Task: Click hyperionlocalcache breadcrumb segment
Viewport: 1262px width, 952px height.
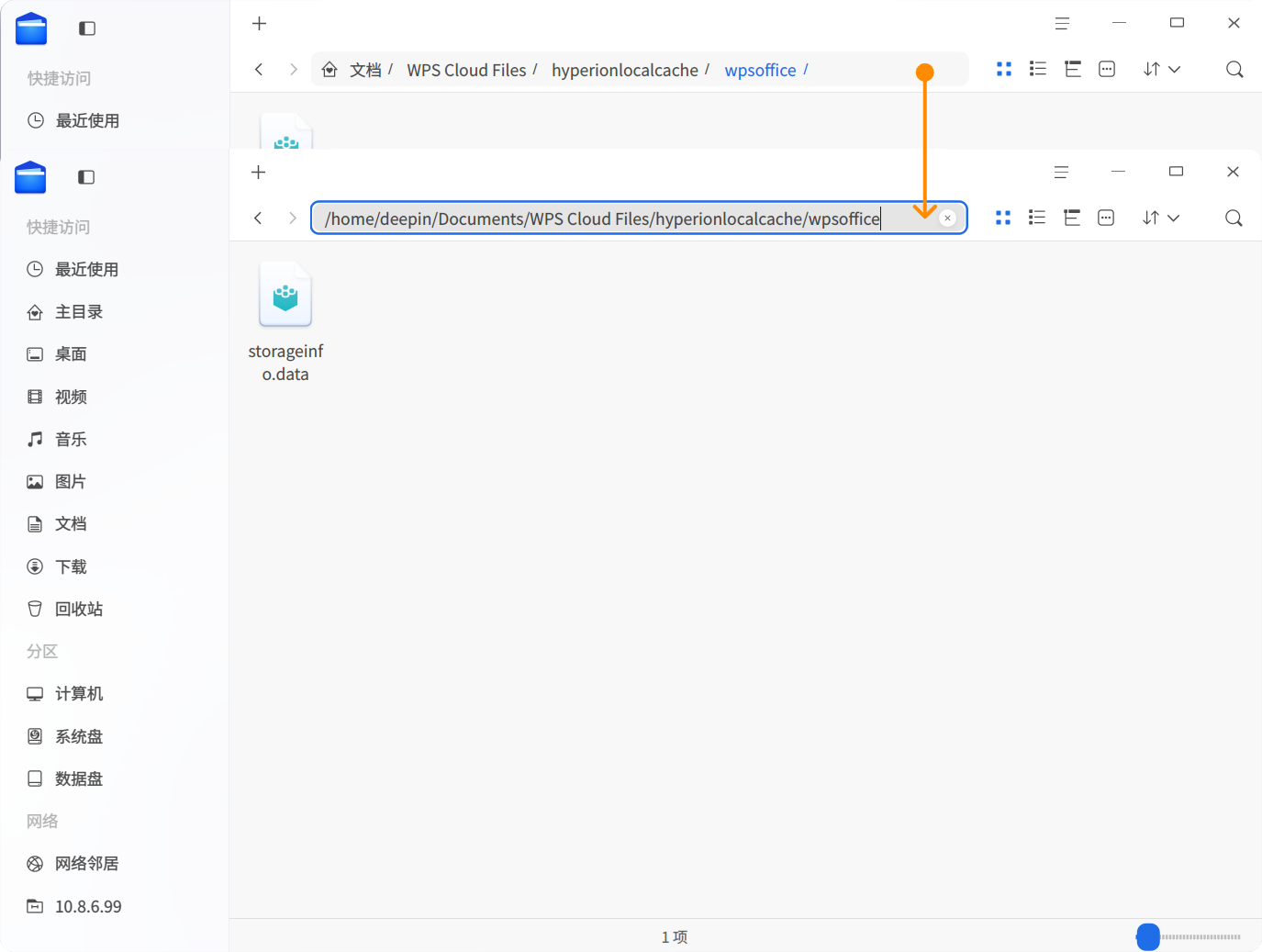Action: [625, 70]
